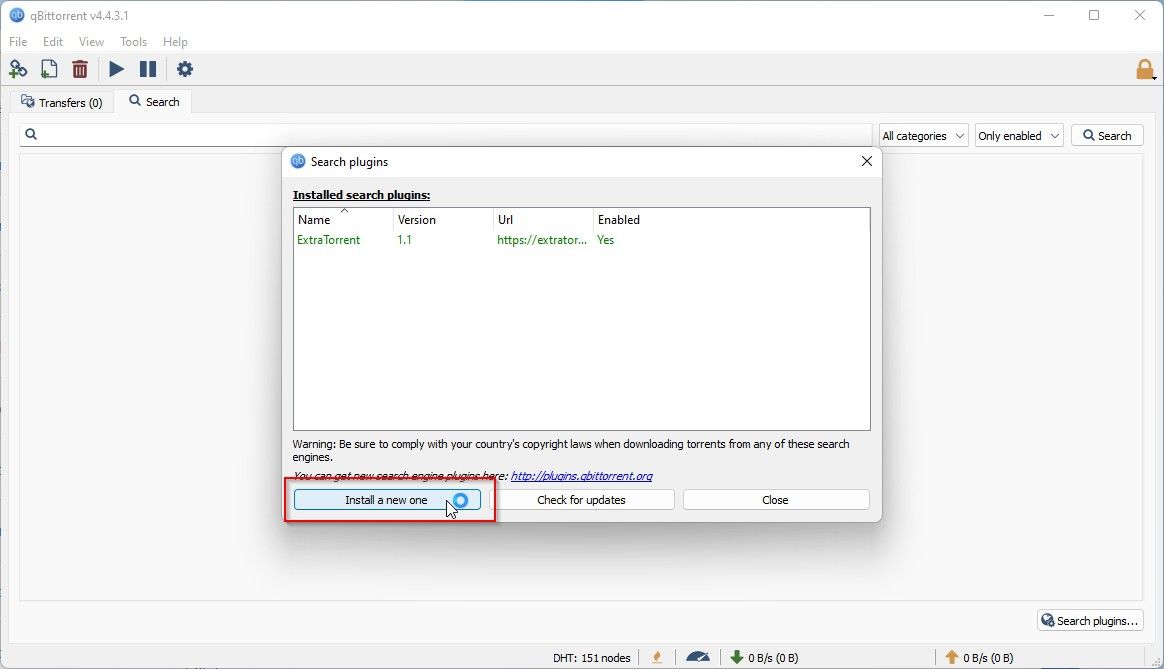Image resolution: width=1164 pixels, height=669 pixels.
Task: Sort plugins by Version column header
Action: 443,220
